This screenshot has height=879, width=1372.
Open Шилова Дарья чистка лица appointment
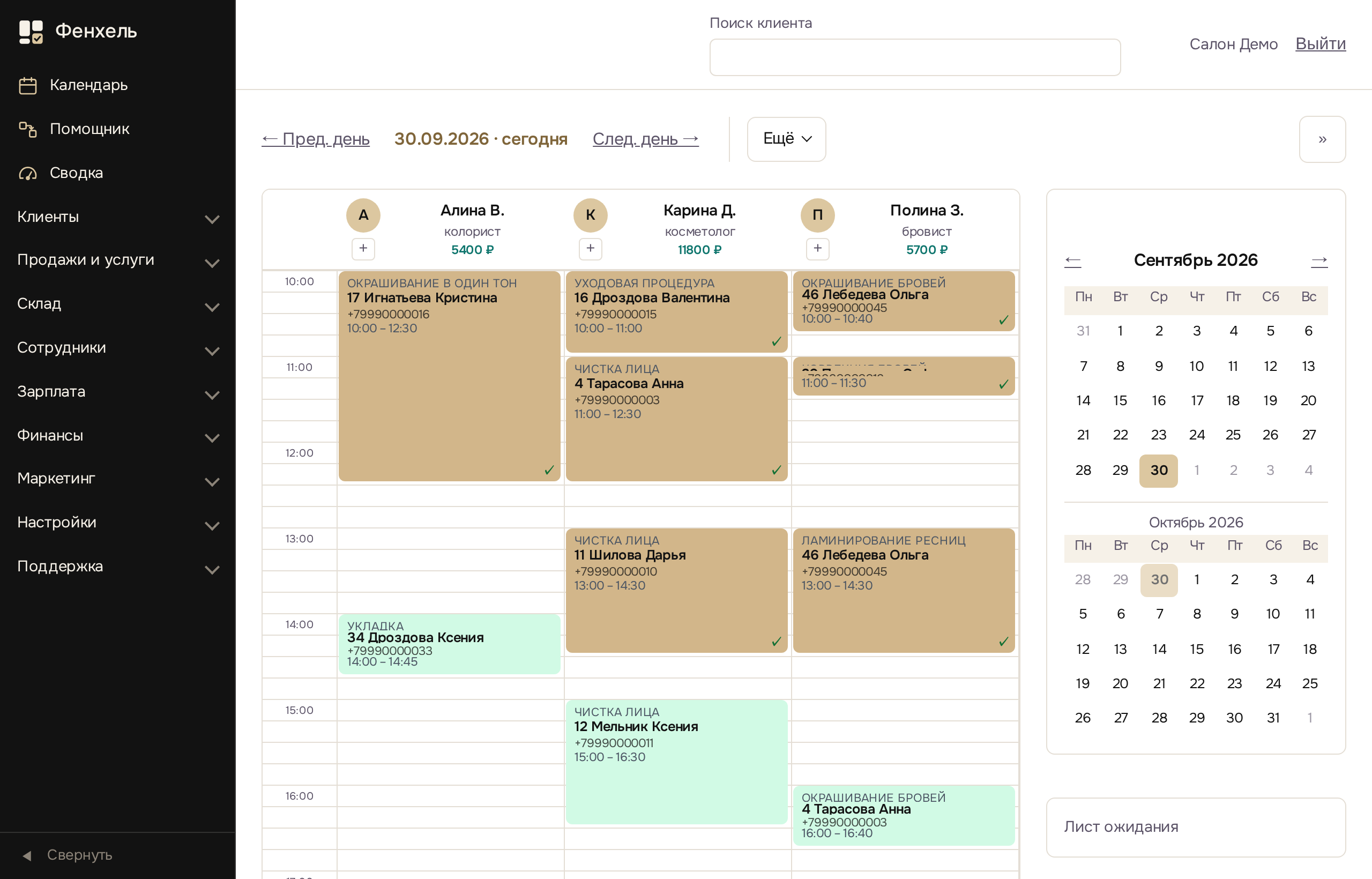(x=676, y=590)
